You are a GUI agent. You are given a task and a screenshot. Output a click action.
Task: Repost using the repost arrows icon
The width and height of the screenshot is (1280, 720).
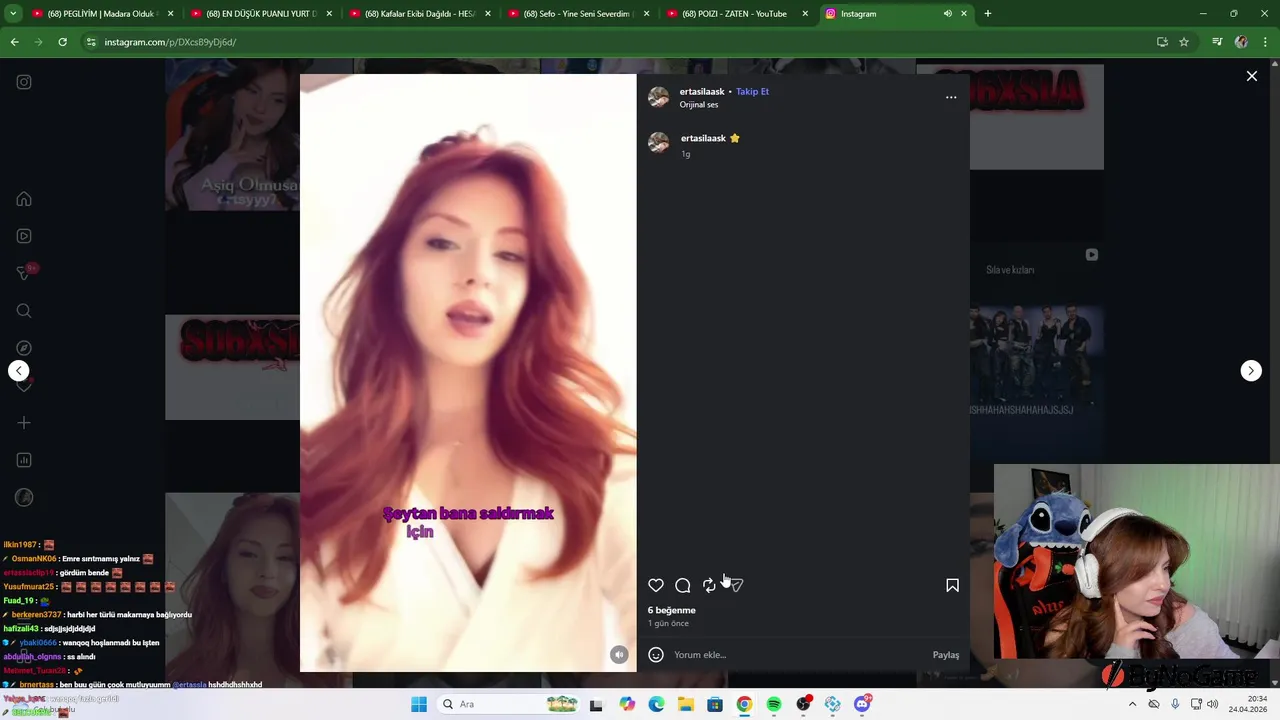click(709, 585)
